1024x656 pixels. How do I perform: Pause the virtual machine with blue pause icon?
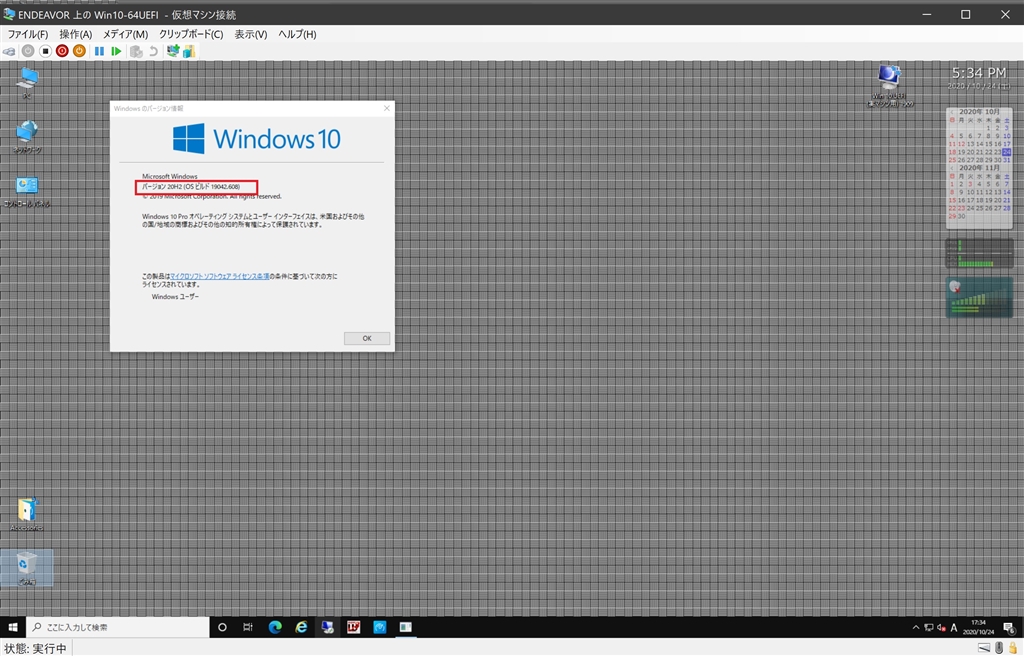point(99,51)
